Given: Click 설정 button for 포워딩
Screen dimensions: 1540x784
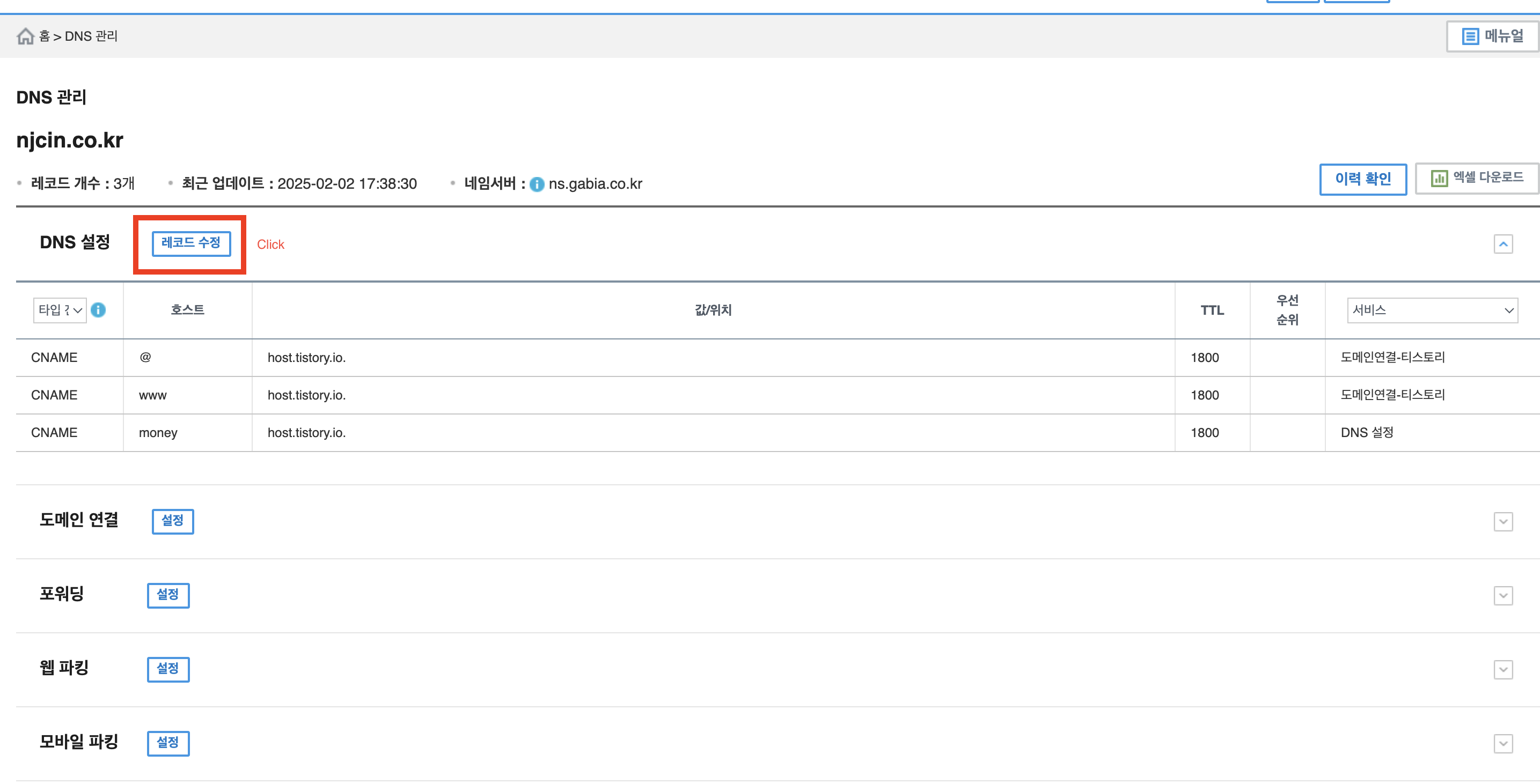Looking at the screenshot, I should point(168,595).
